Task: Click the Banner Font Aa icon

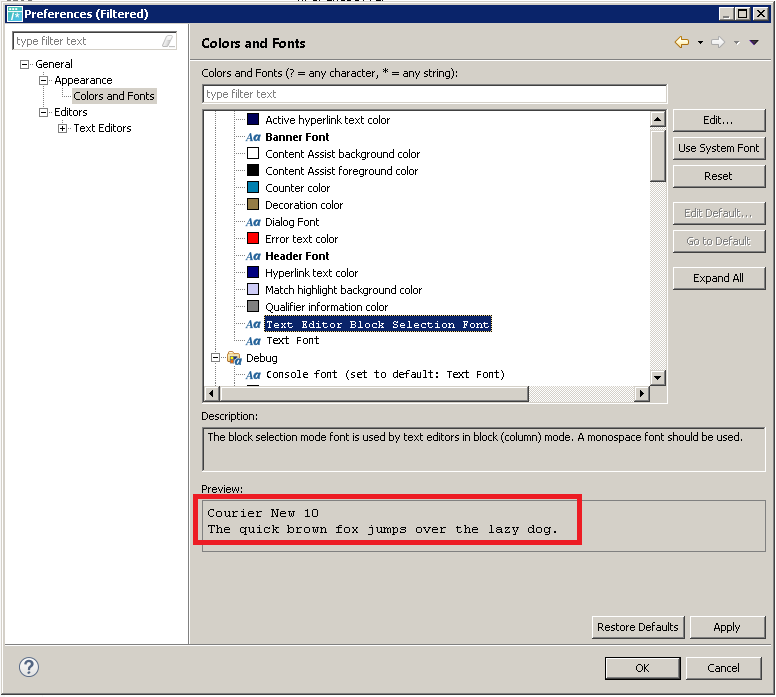Action: click(253, 137)
